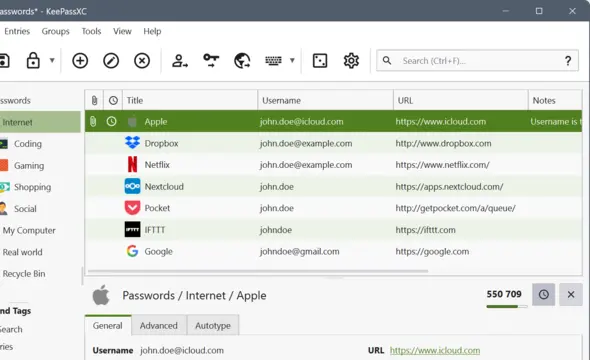This screenshot has width=590, height=360.
Task: Sort entries by Username column header
Action: tap(325, 100)
